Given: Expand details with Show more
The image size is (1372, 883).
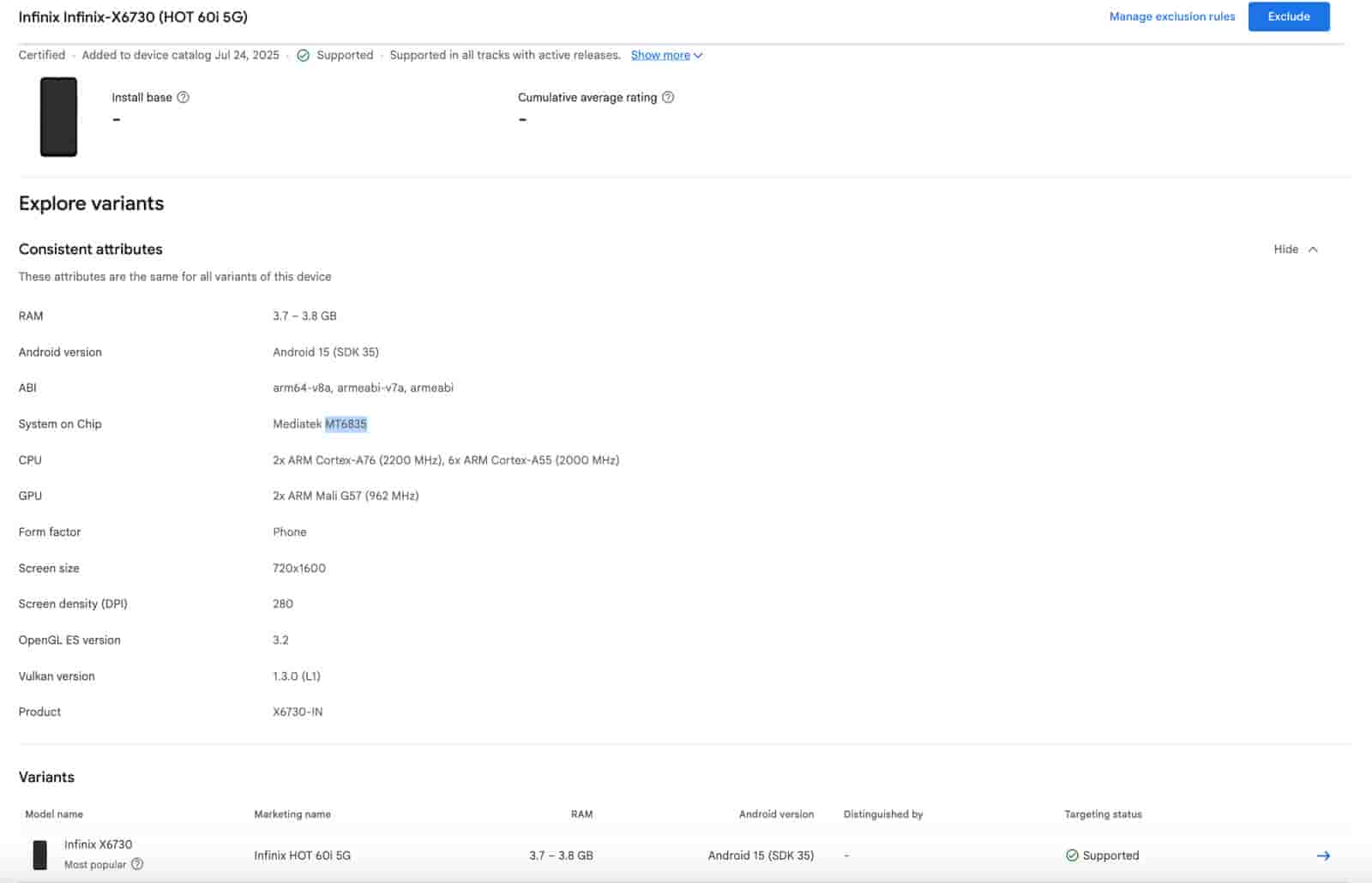Looking at the screenshot, I should (x=660, y=55).
